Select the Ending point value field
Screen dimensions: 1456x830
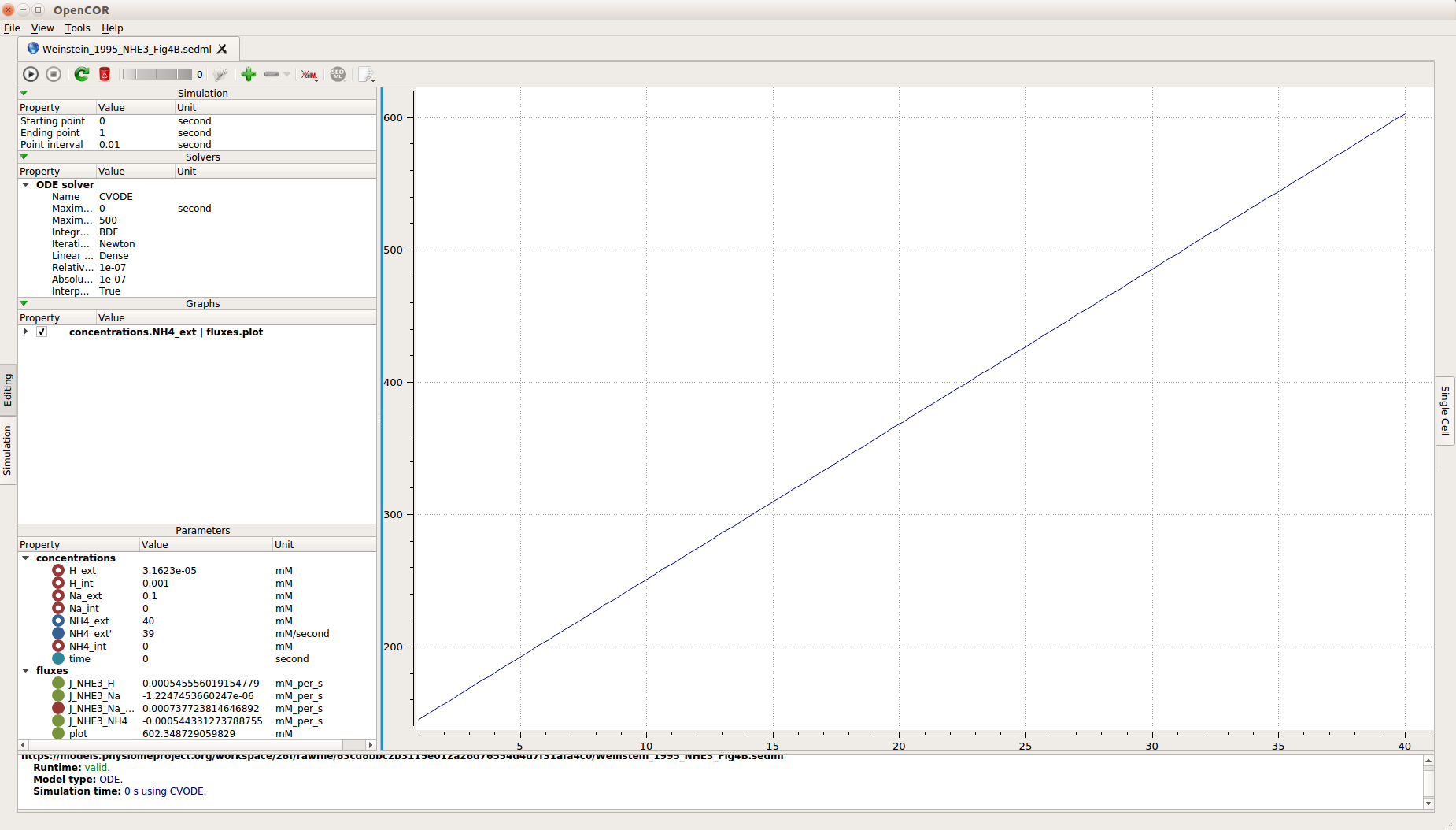point(134,133)
